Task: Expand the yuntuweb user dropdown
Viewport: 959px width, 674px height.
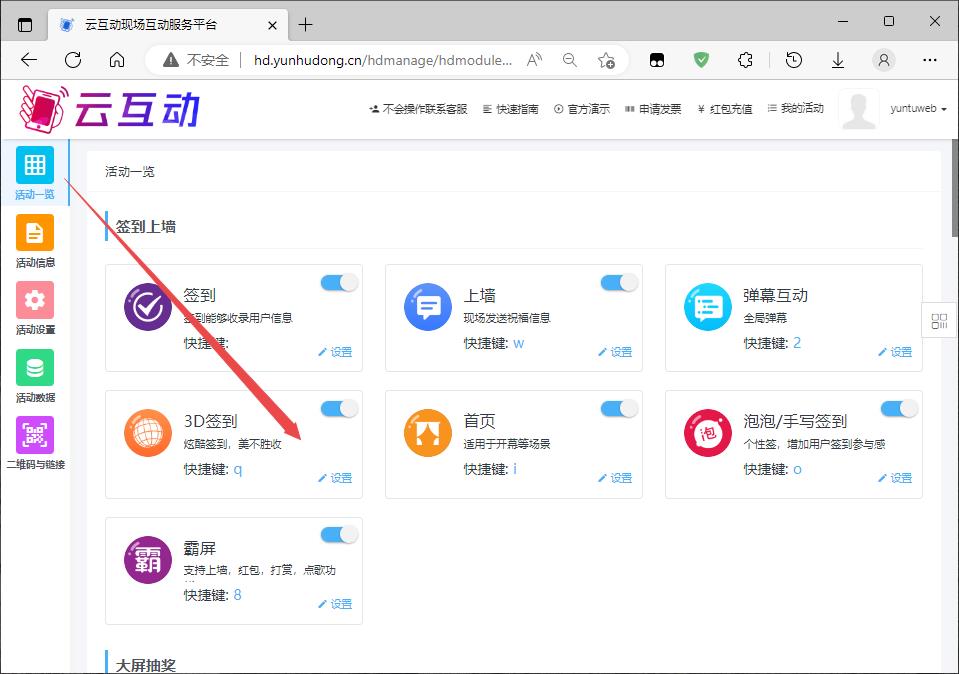Action: pos(919,109)
